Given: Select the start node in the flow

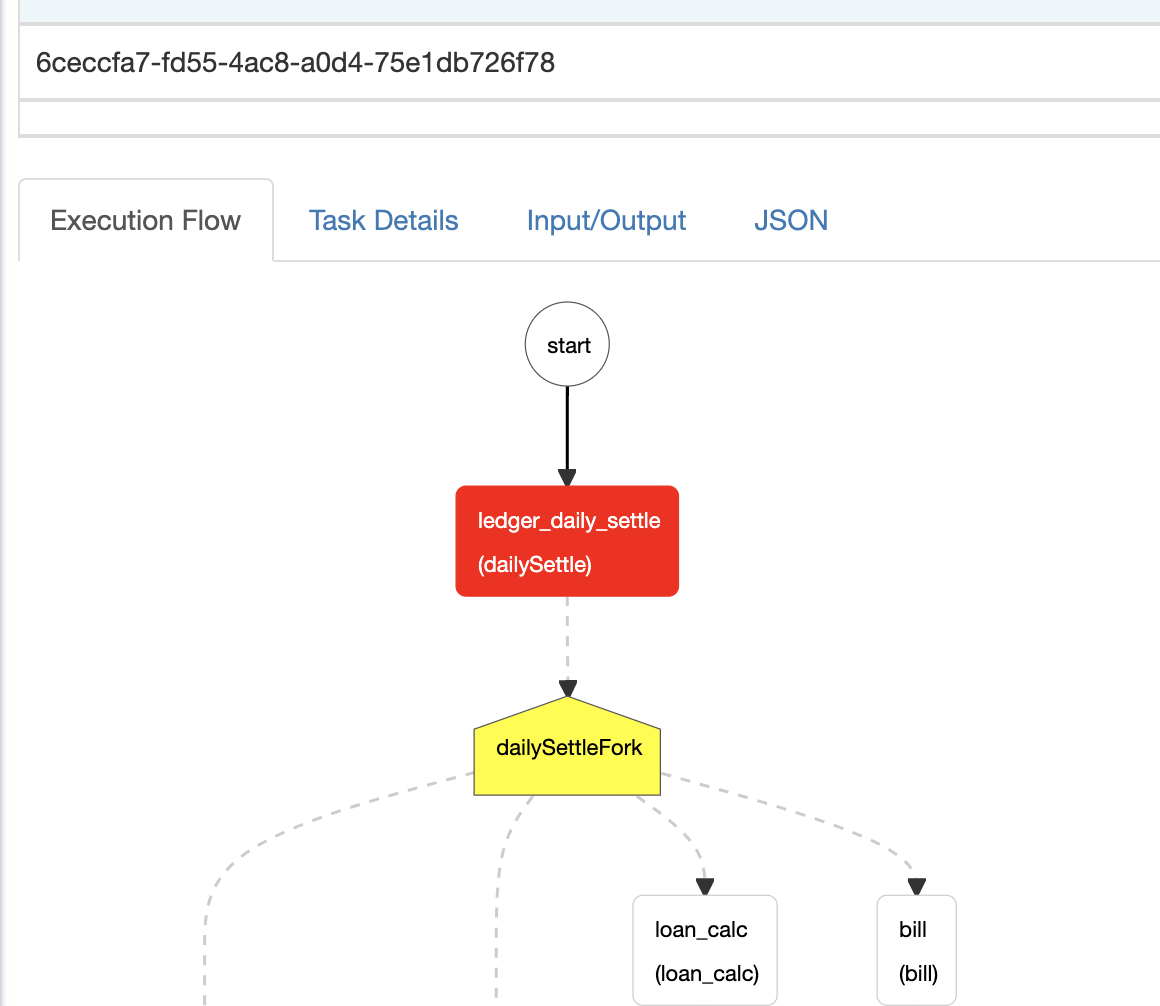Looking at the screenshot, I should coord(567,344).
